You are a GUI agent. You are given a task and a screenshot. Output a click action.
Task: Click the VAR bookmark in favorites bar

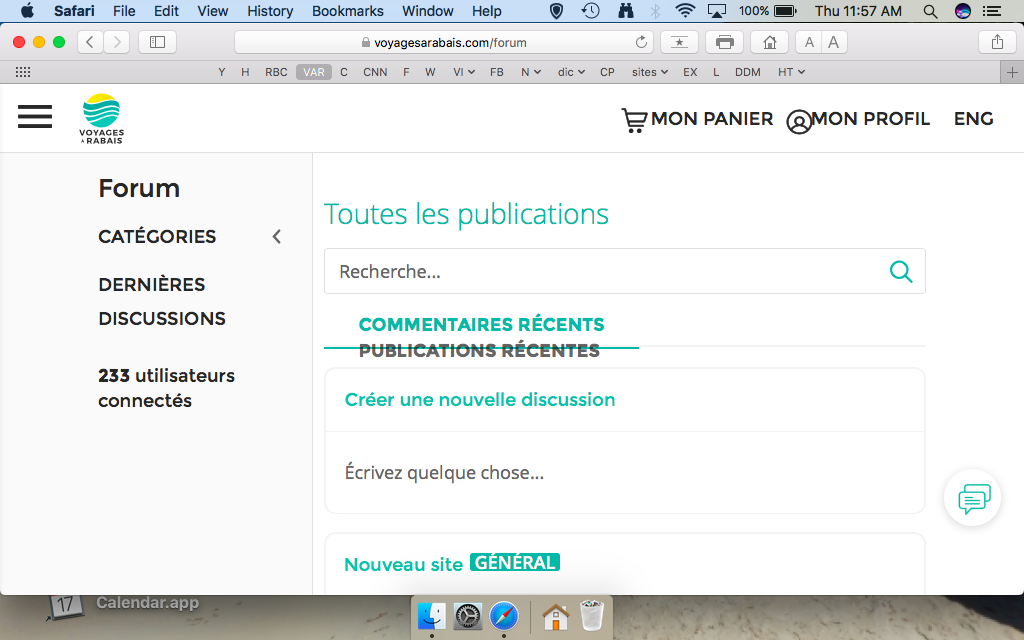click(313, 72)
